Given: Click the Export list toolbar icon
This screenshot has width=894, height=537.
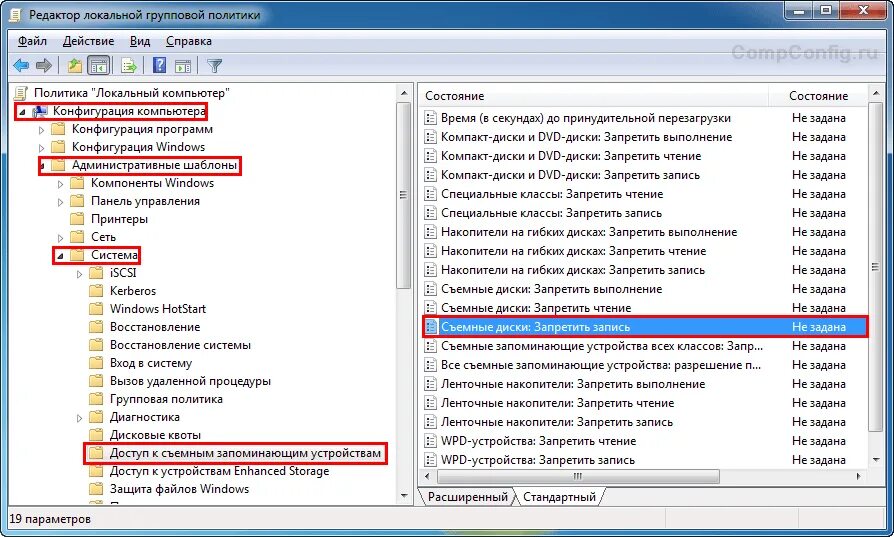Looking at the screenshot, I should click(x=129, y=66).
